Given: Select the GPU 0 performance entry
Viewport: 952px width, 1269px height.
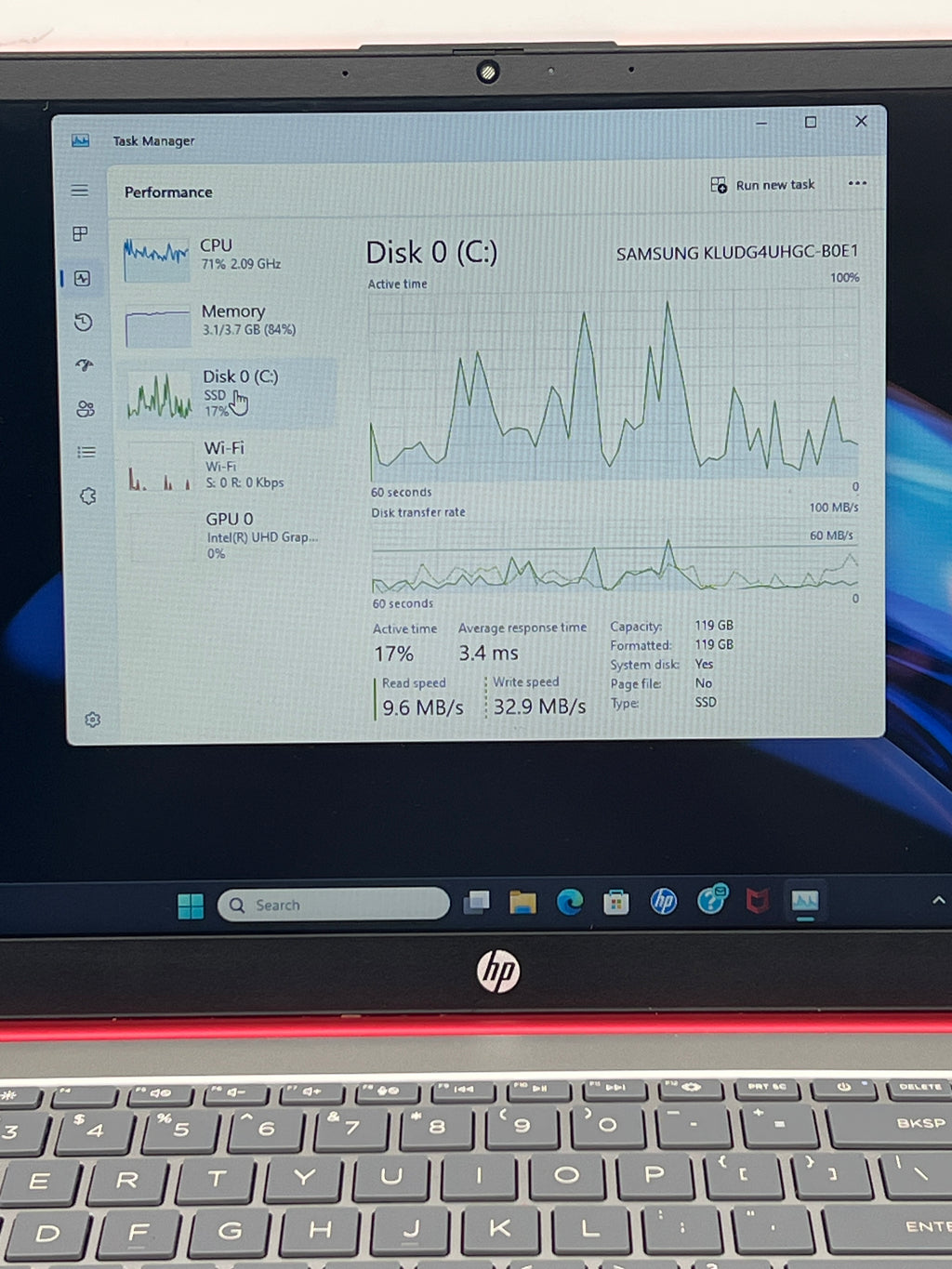Looking at the screenshot, I should coord(231,535).
